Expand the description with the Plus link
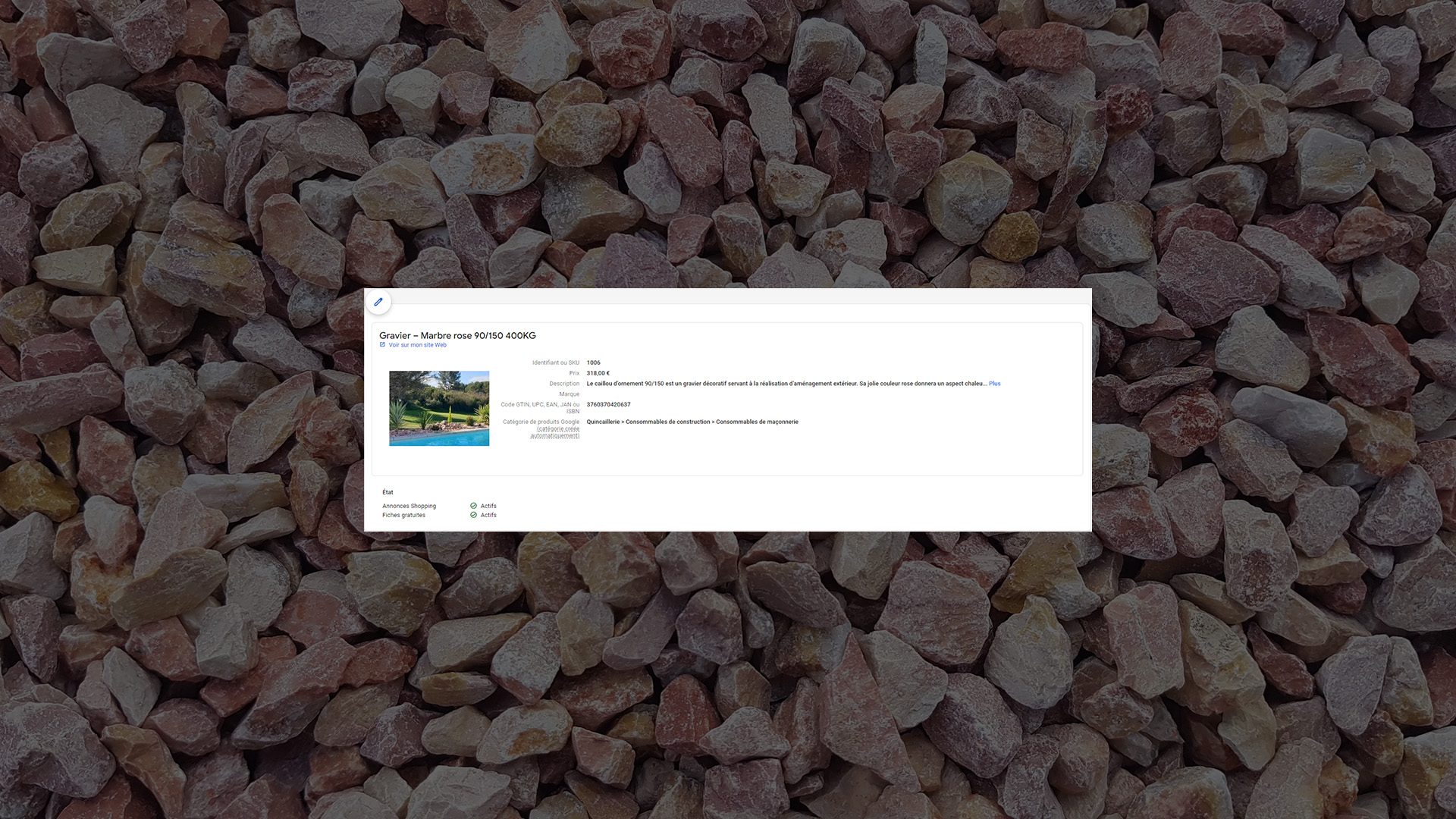Screen dimensions: 1456x819 [x=995, y=384]
